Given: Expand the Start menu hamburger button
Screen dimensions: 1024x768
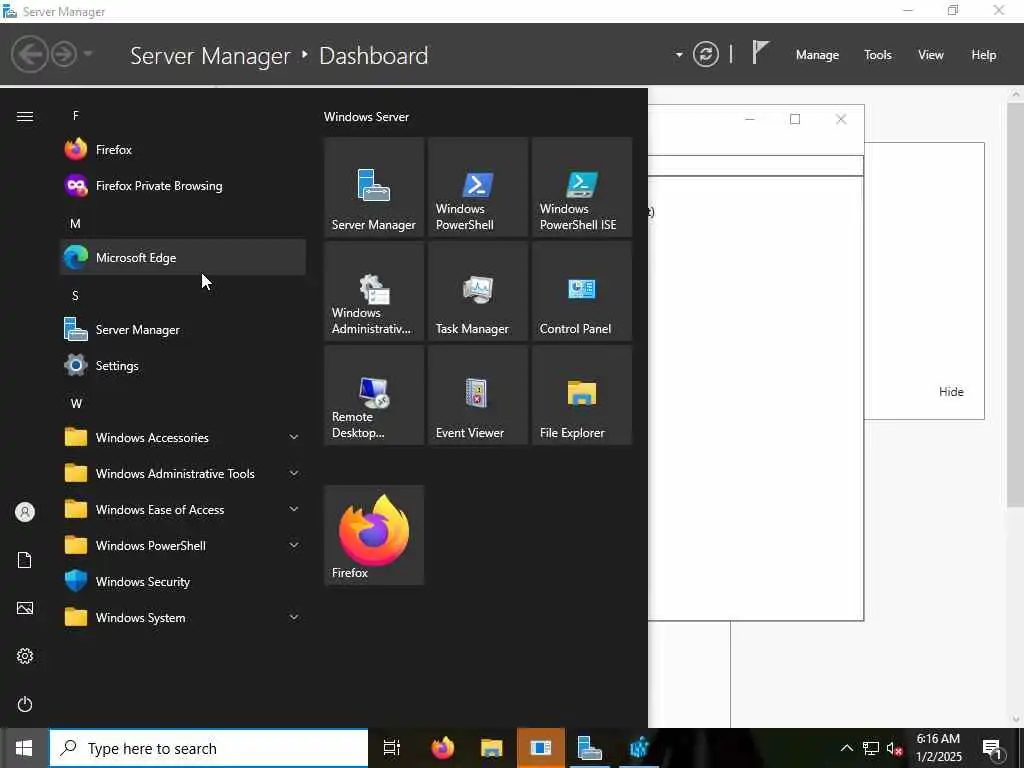Looking at the screenshot, I should [25, 116].
